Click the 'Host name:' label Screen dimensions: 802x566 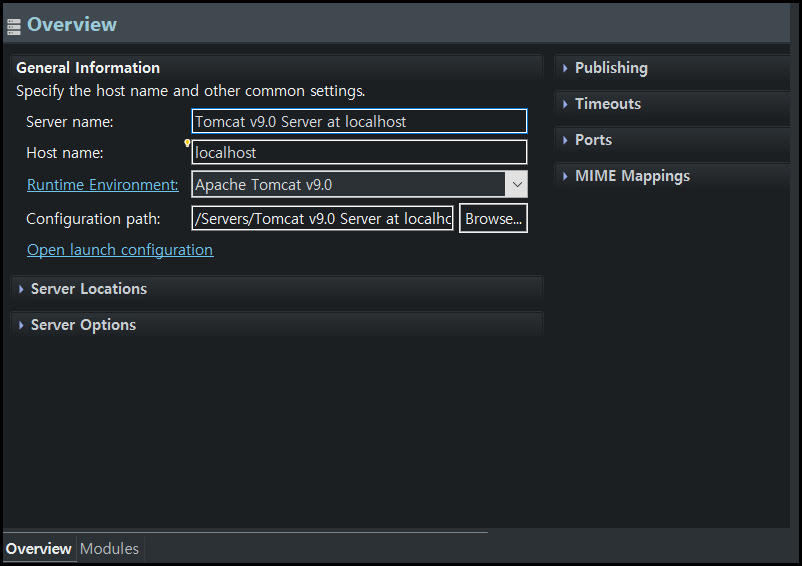click(65, 153)
